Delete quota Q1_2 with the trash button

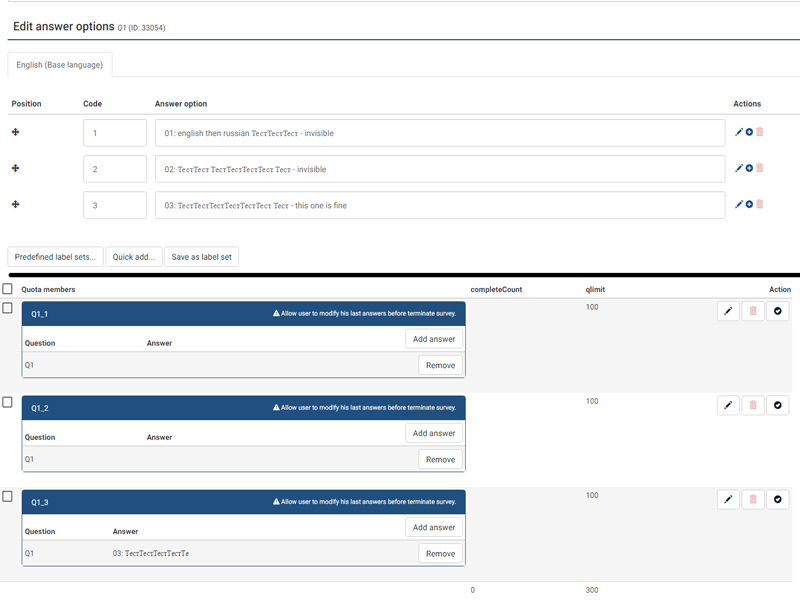point(753,405)
